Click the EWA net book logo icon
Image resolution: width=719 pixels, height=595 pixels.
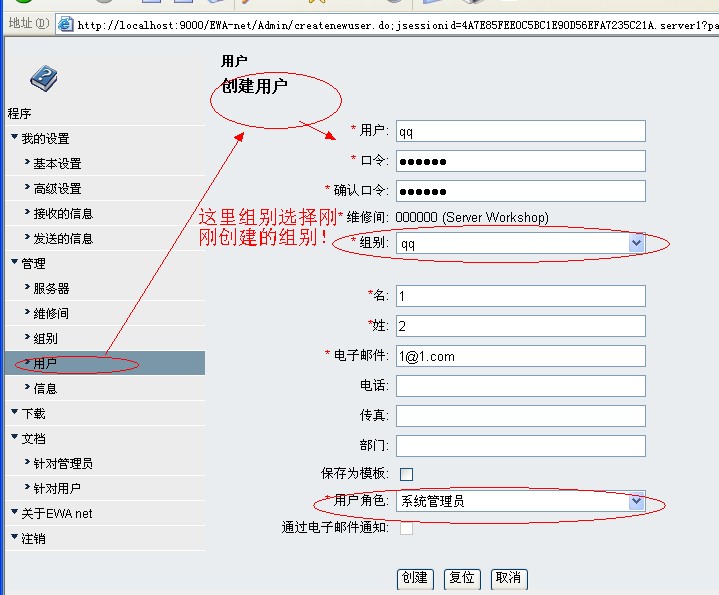click(43, 77)
